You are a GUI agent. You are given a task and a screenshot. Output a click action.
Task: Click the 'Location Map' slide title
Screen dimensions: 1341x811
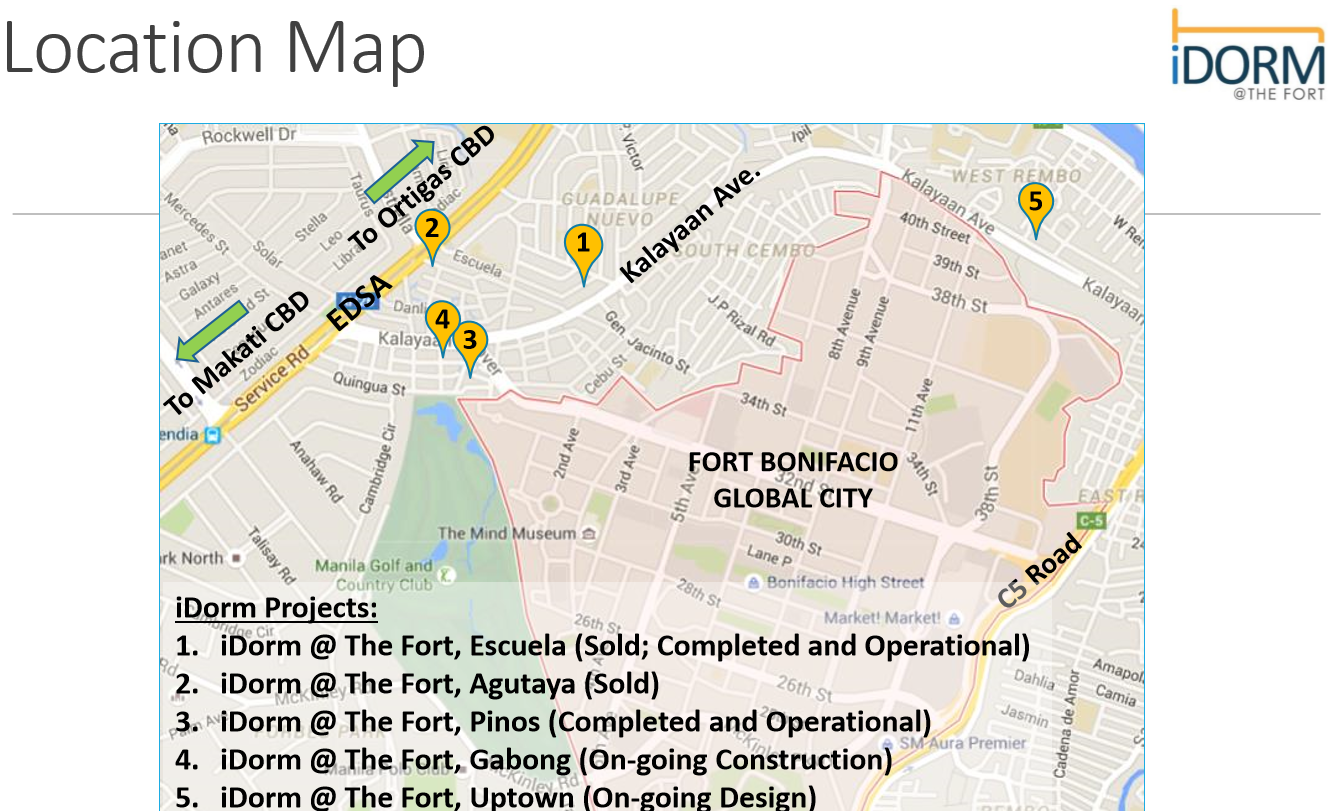pyautogui.click(x=214, y=49)
